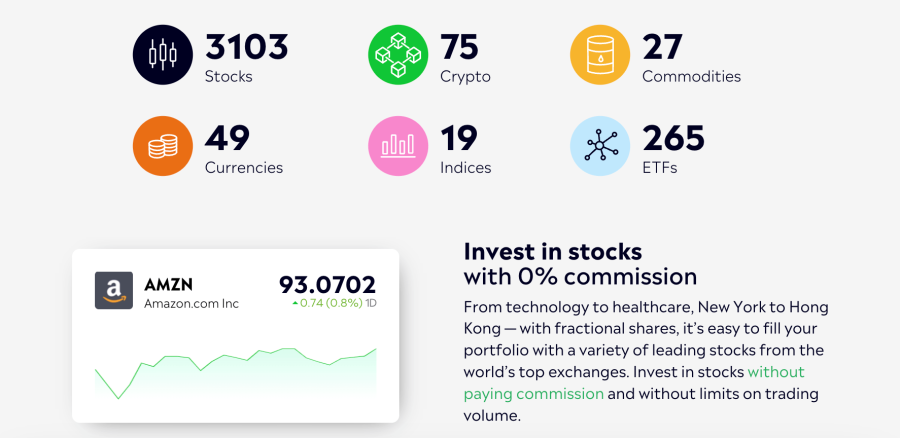Viewport: 900px width, 438px height.
Task: Open the 265 ETFs count
Action: [673, 138]
